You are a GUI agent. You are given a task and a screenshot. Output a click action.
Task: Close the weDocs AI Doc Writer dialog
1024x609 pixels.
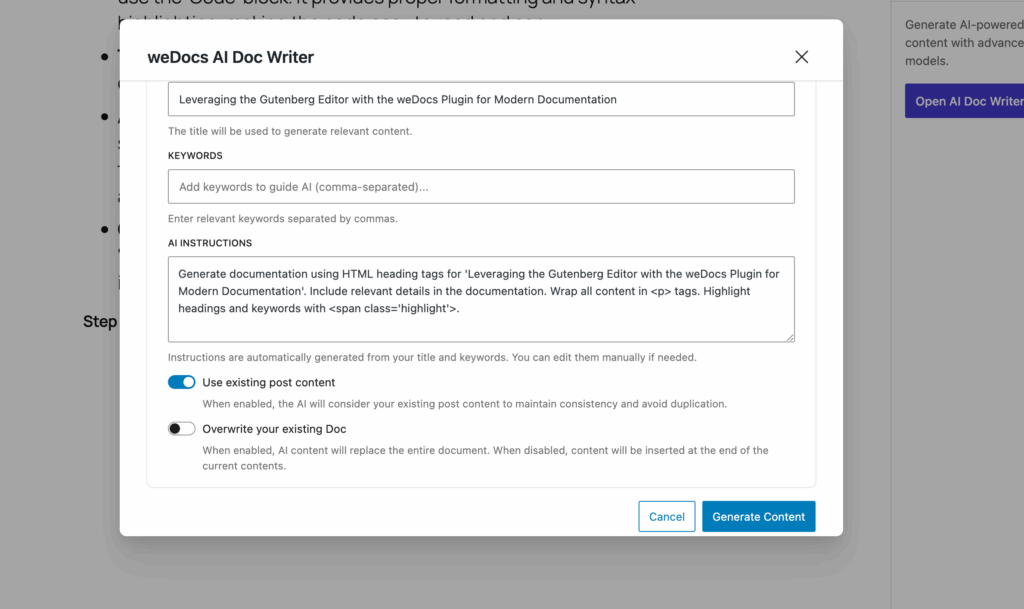pos(801,57)
